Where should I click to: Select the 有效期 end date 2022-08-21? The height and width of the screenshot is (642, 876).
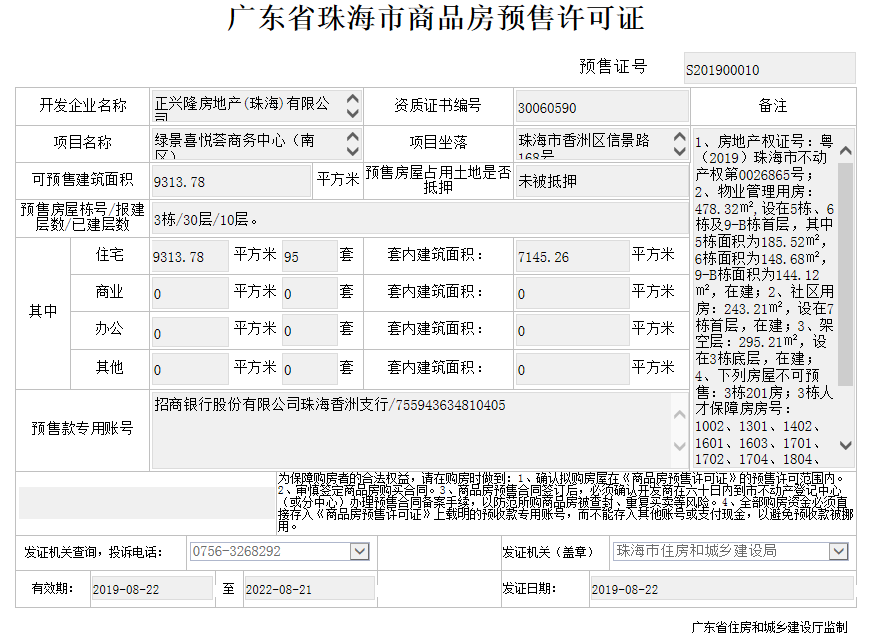click(308, 589)
